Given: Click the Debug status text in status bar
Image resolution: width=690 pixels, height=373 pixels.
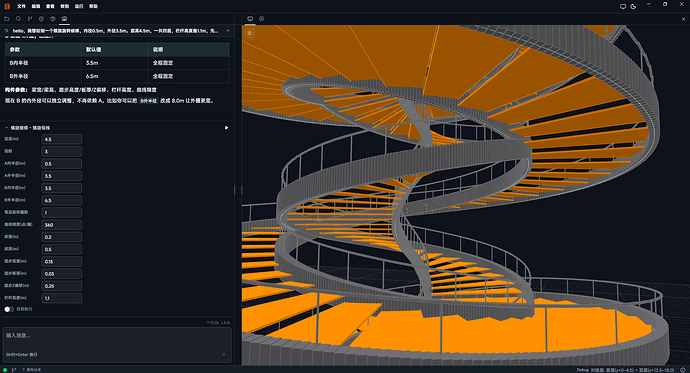Looking at the screenshot, I should [x=625, y=370].
